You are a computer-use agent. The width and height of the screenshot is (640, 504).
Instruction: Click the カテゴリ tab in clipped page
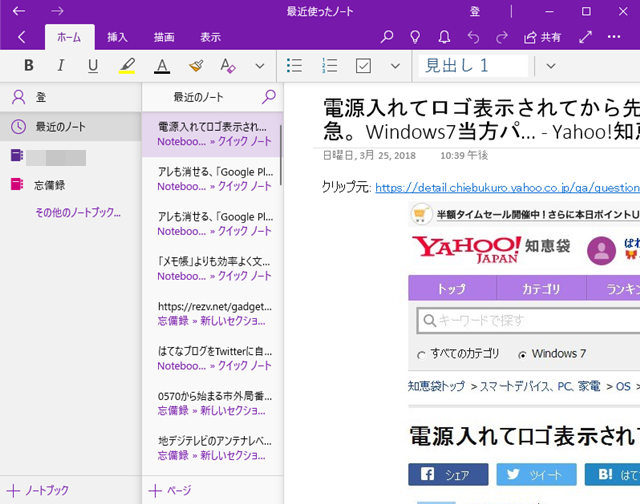point(541,289)
